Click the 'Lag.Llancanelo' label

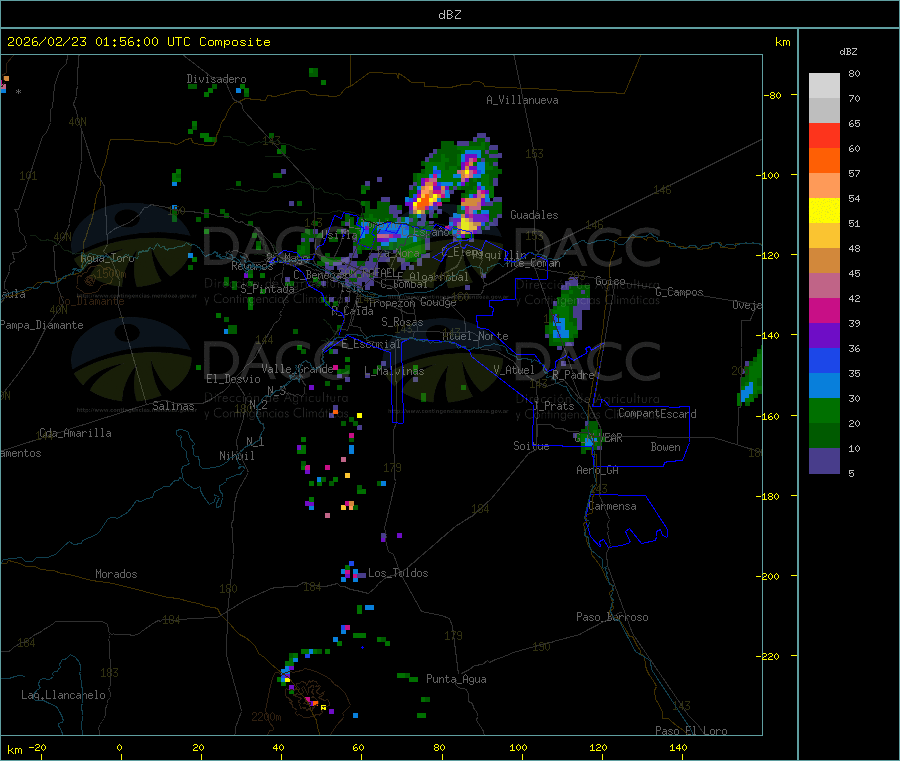63,695
